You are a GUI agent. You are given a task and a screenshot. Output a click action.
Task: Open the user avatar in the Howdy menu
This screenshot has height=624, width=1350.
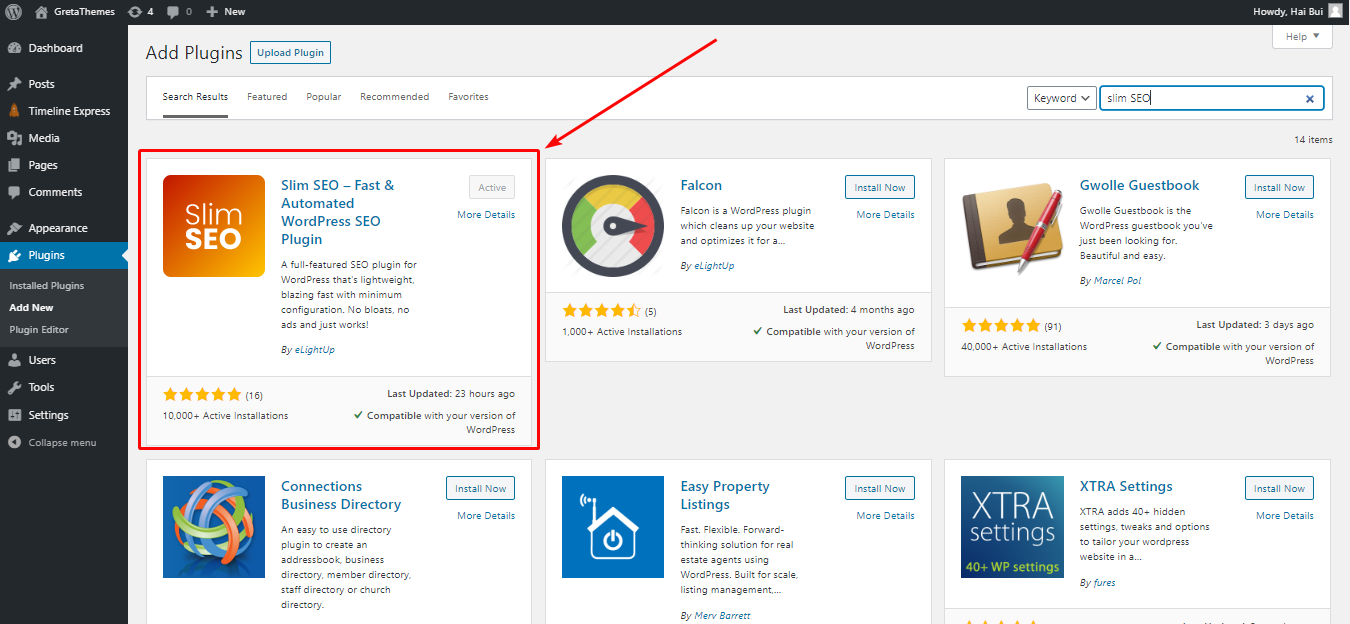(x=1335, y=11)
